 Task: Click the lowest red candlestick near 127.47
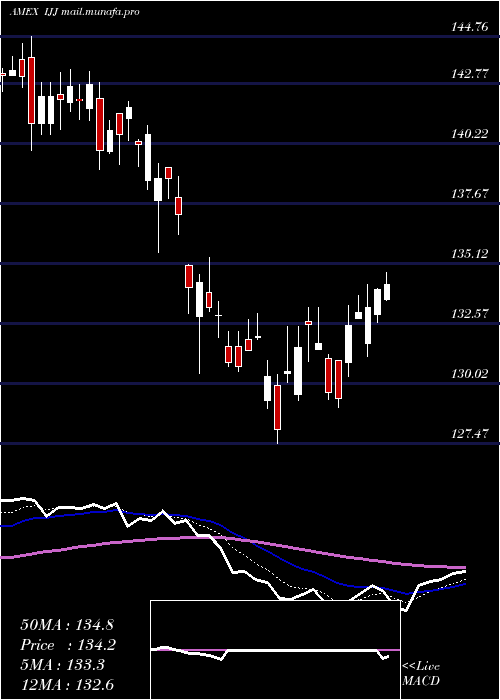[x=277, y=407]
